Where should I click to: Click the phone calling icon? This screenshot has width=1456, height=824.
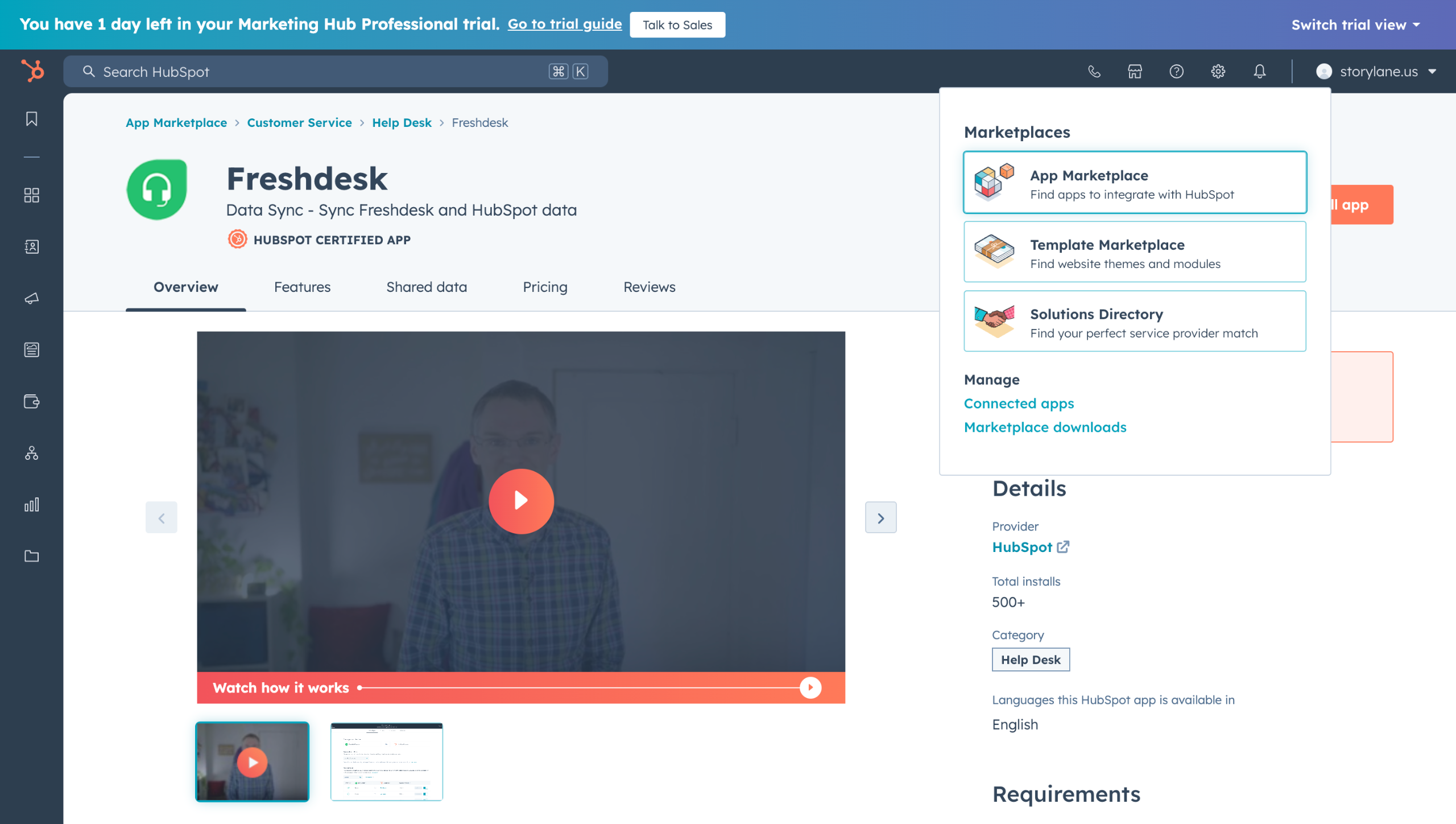tap(1094, 71)
